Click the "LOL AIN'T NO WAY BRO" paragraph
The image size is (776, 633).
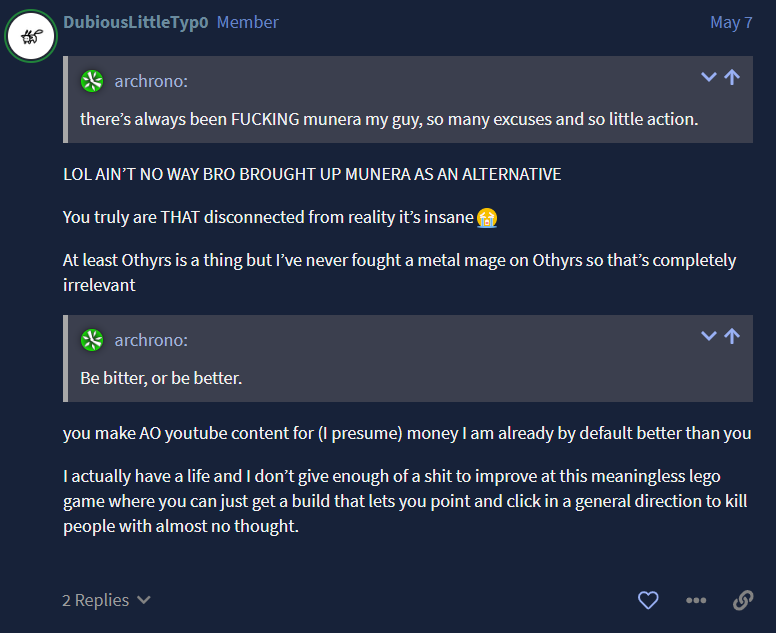312,174
